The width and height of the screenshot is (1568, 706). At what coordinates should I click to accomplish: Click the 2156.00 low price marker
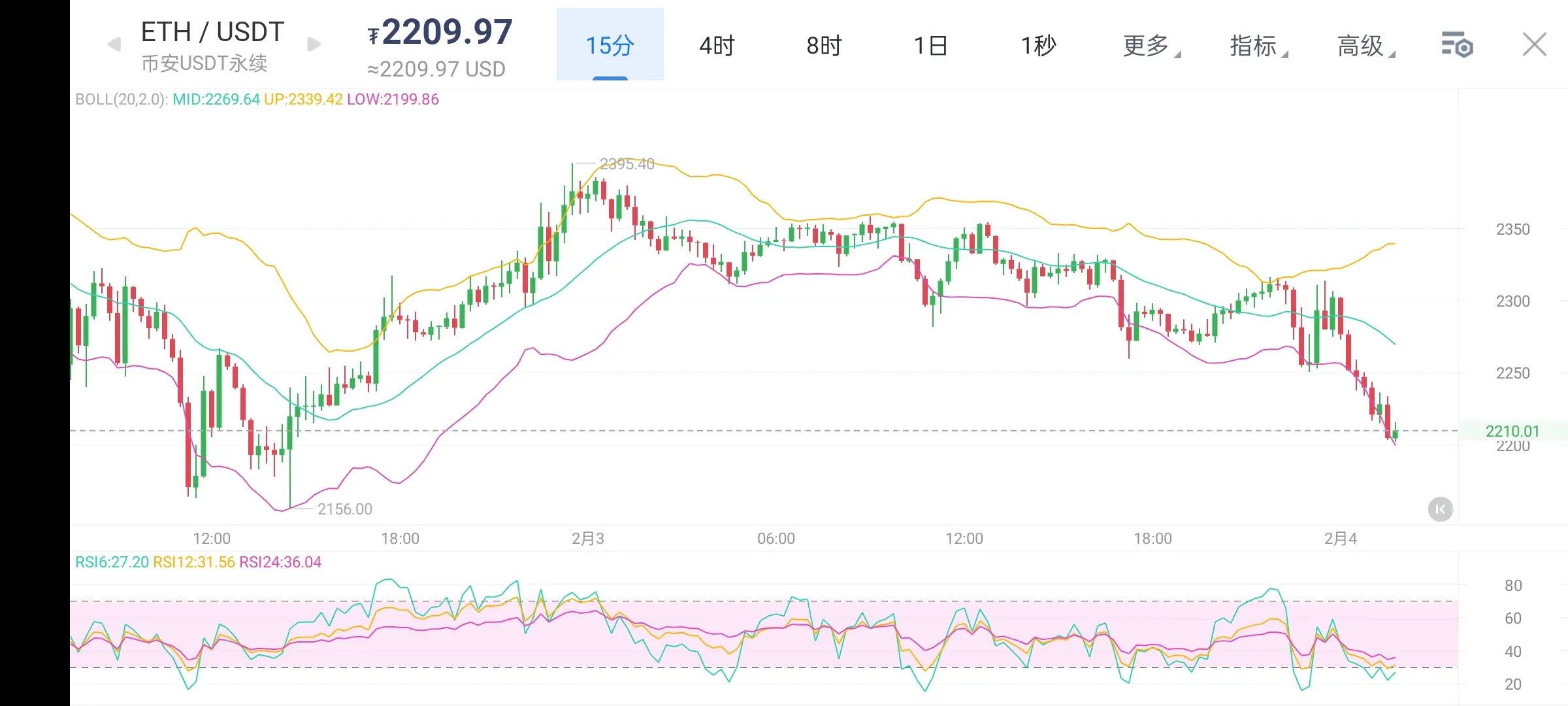tap(344, 509)
